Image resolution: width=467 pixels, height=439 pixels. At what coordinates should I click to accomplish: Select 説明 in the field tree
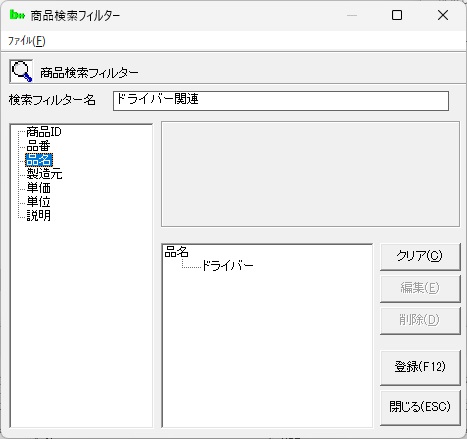click(x=38, y=216)
